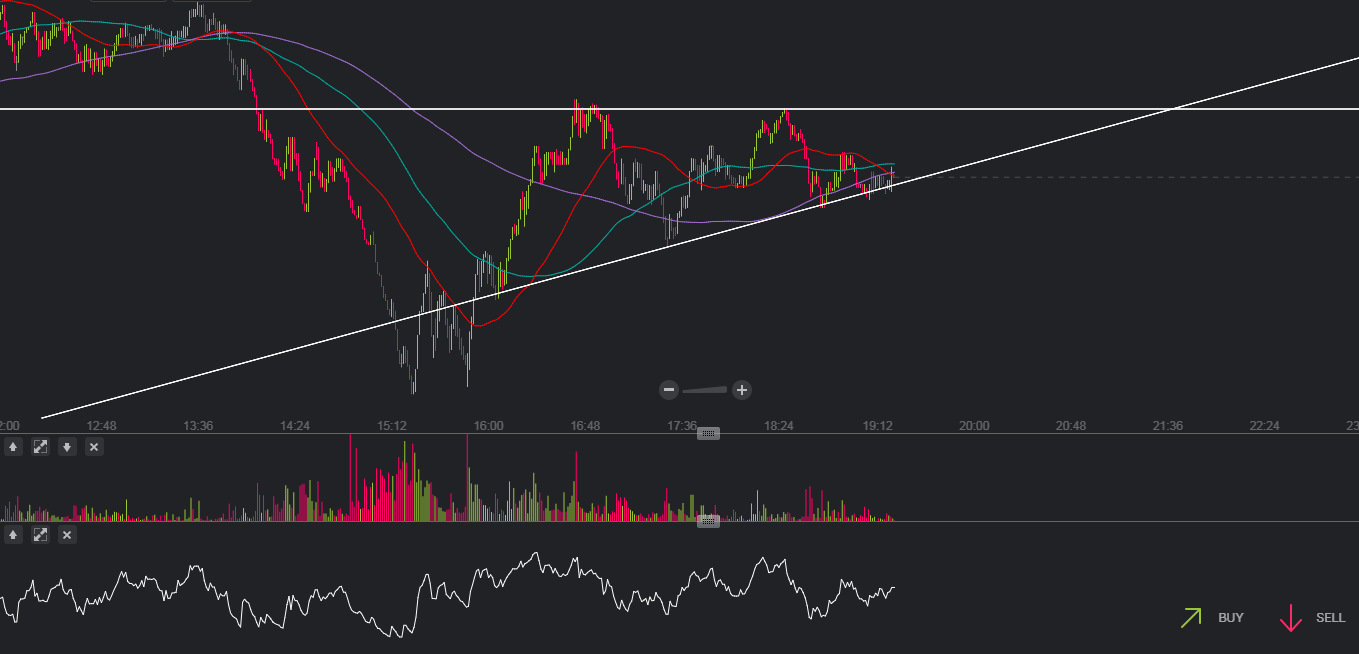
Task: Click the 15:12 time axis label
Action: tap(392, 426)
